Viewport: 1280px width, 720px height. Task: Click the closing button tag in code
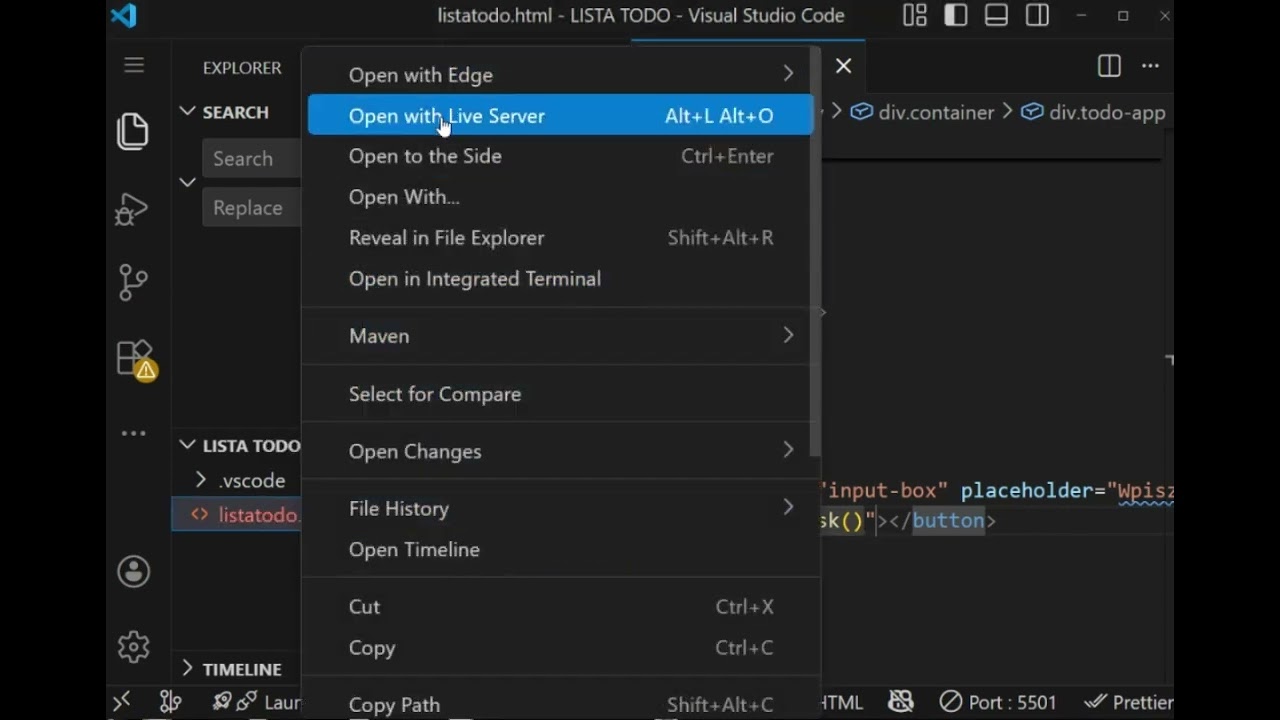tap(942, 520)
